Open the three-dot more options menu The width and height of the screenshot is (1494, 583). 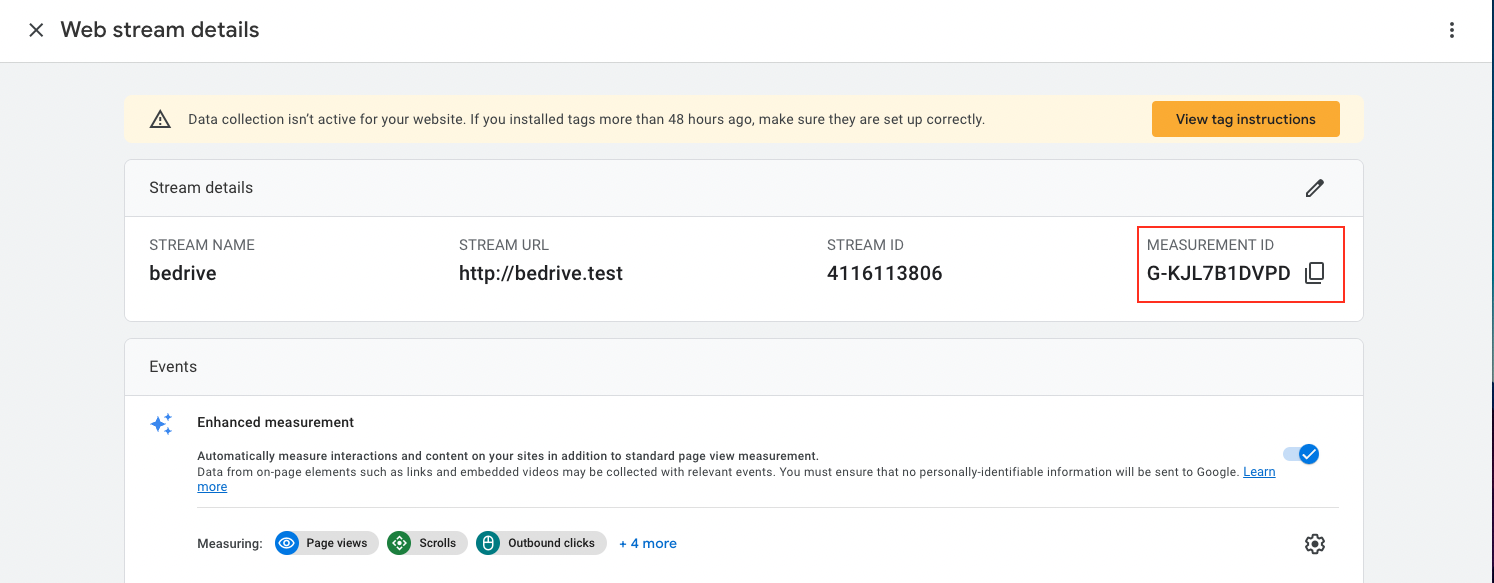click(x=1452, y=30)
